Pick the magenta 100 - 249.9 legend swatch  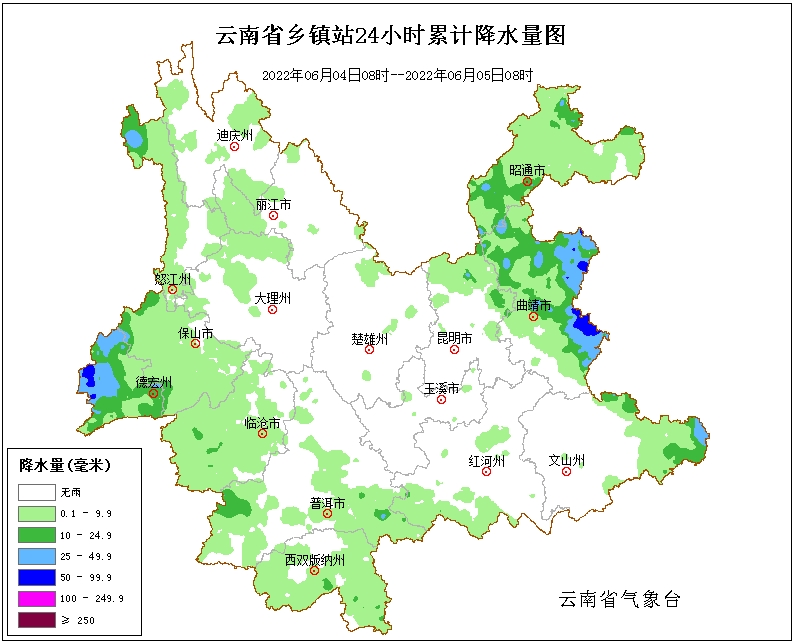click(x=36, y=598)
